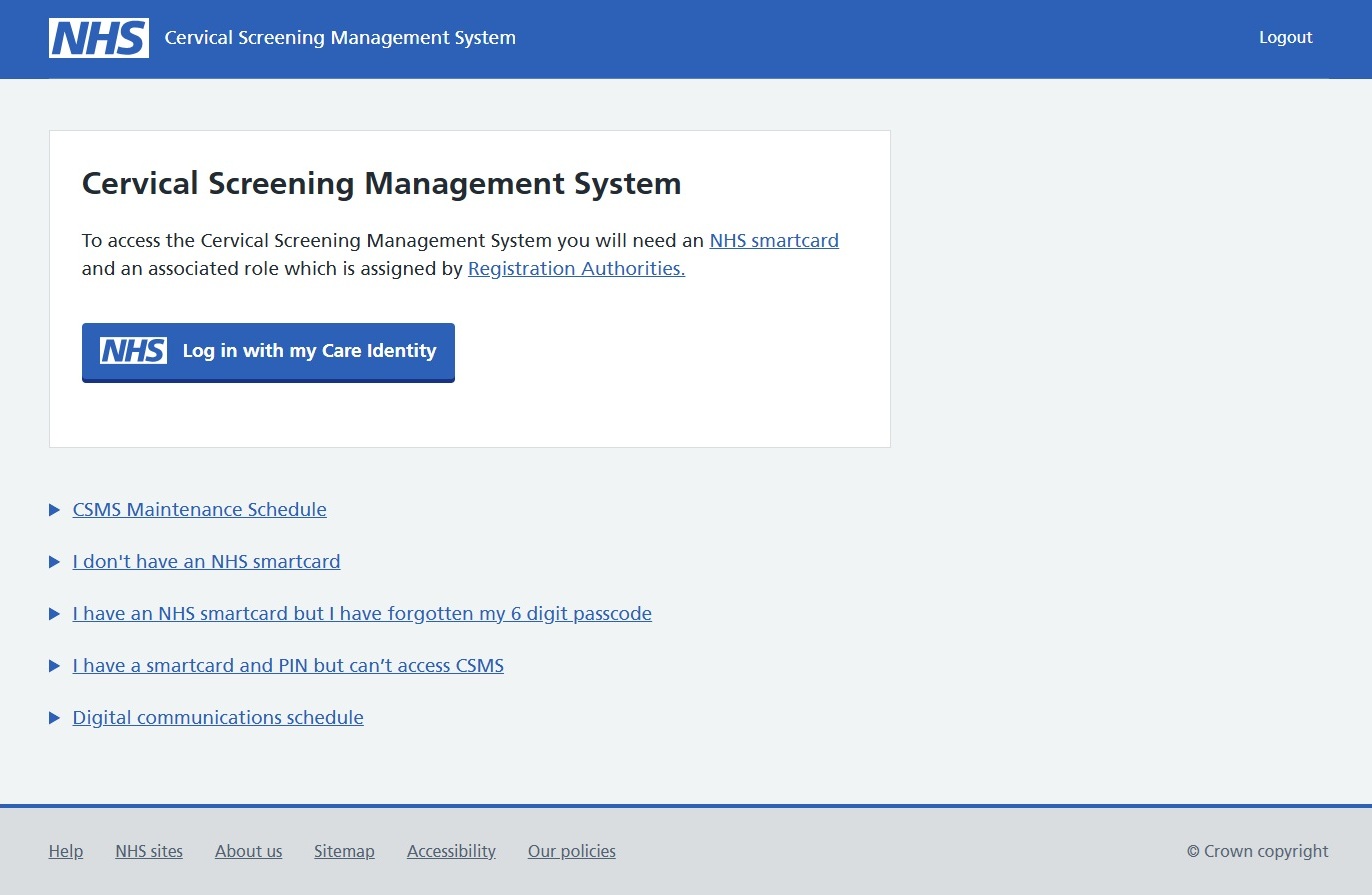Viewport: 1372px width, 895px height.
Task: Click the Crown copyright text
Action: 1257,851
